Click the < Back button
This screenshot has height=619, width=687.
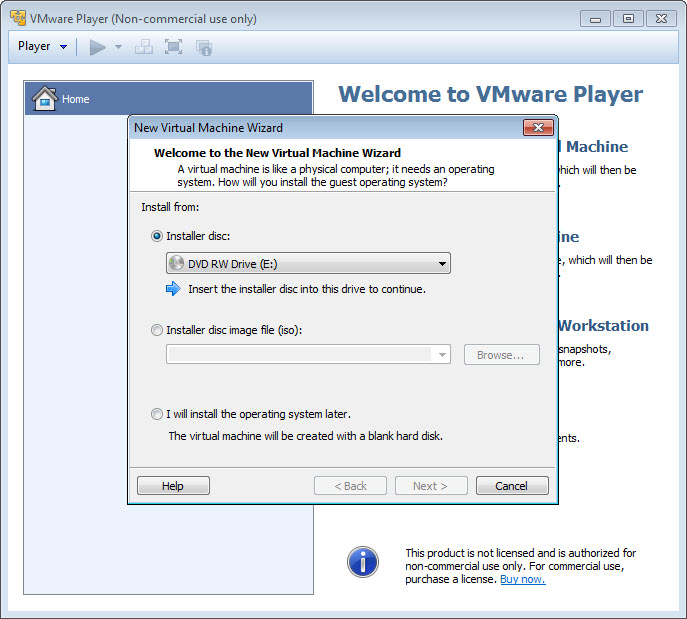[x=351, y=486]
